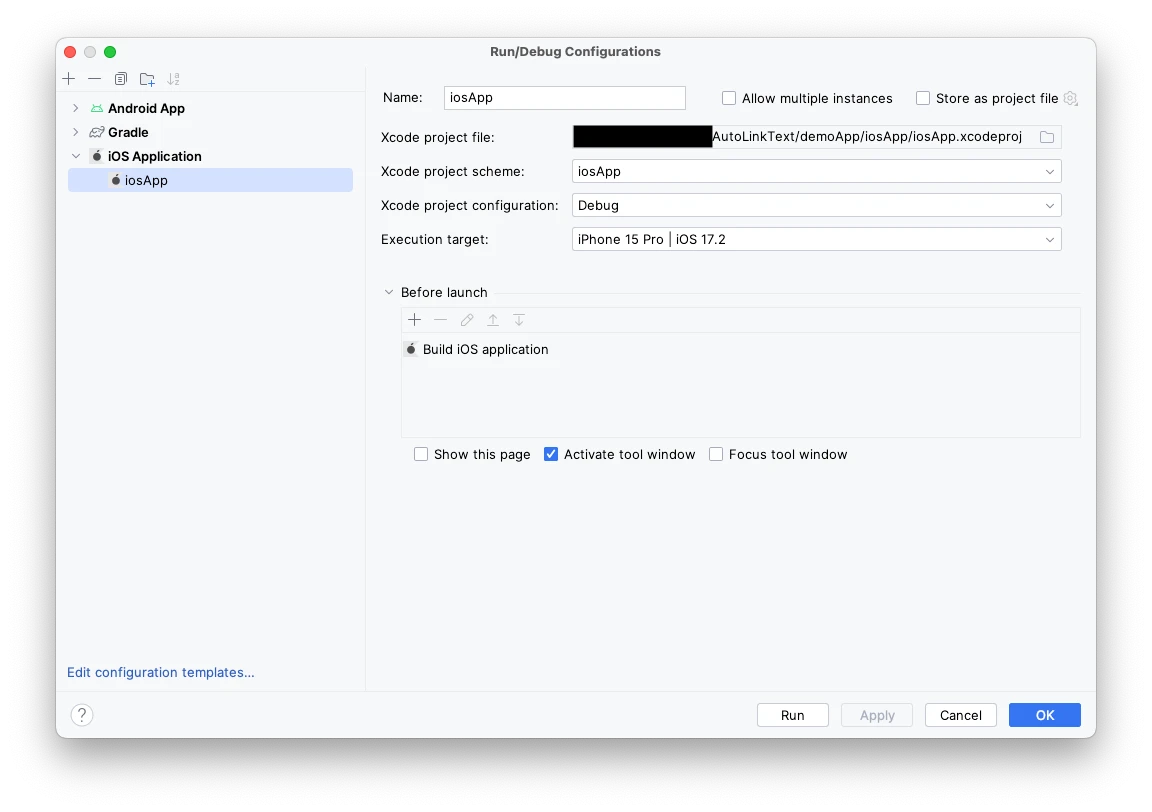Browse for Xcode project file
The width and height of the screenshot is (1152, 812).
(1047, 137)
